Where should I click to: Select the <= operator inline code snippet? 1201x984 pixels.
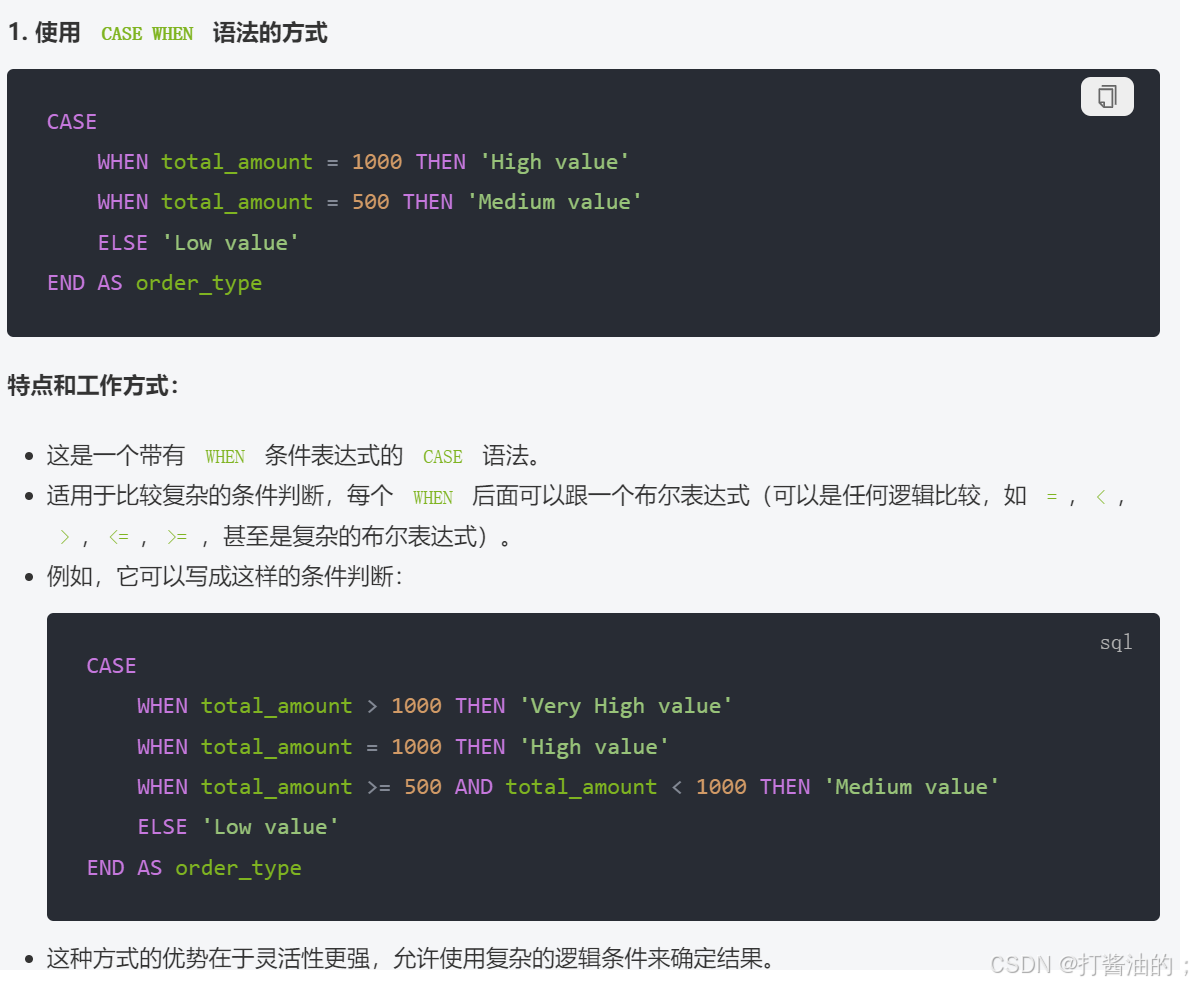pos(118,536)
